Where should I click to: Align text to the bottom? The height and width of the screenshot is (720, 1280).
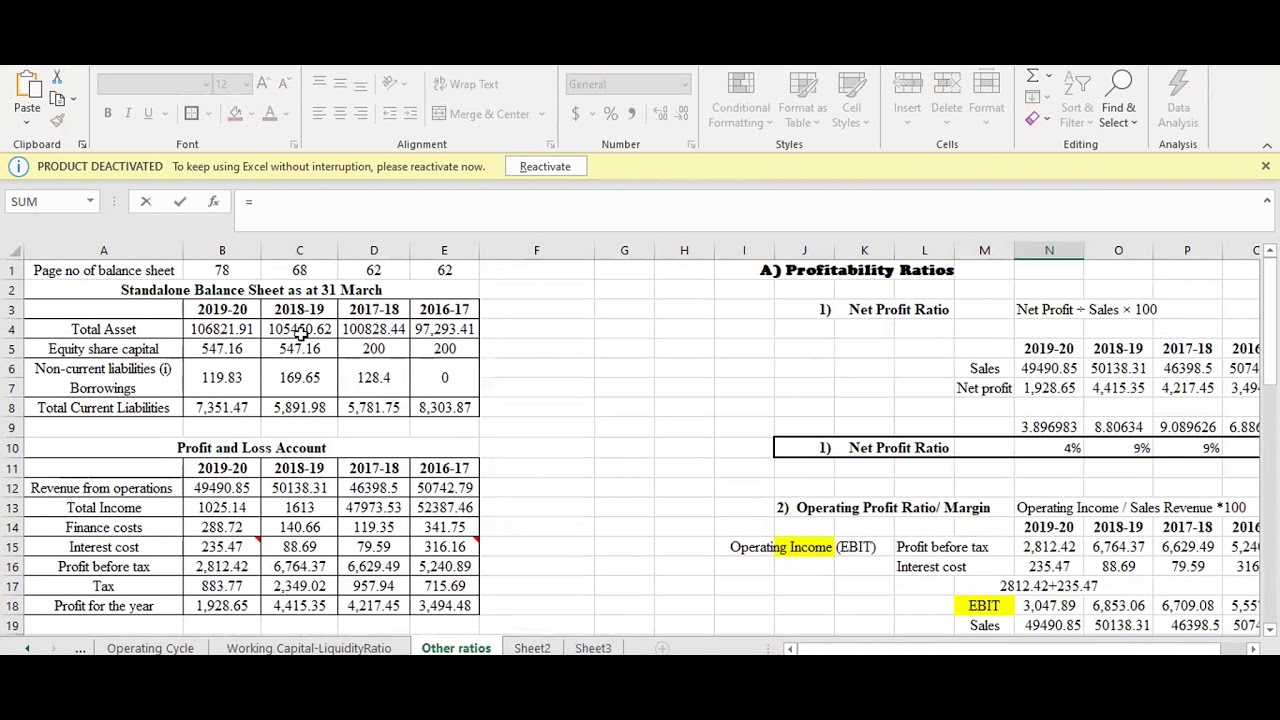click(361, 84)
